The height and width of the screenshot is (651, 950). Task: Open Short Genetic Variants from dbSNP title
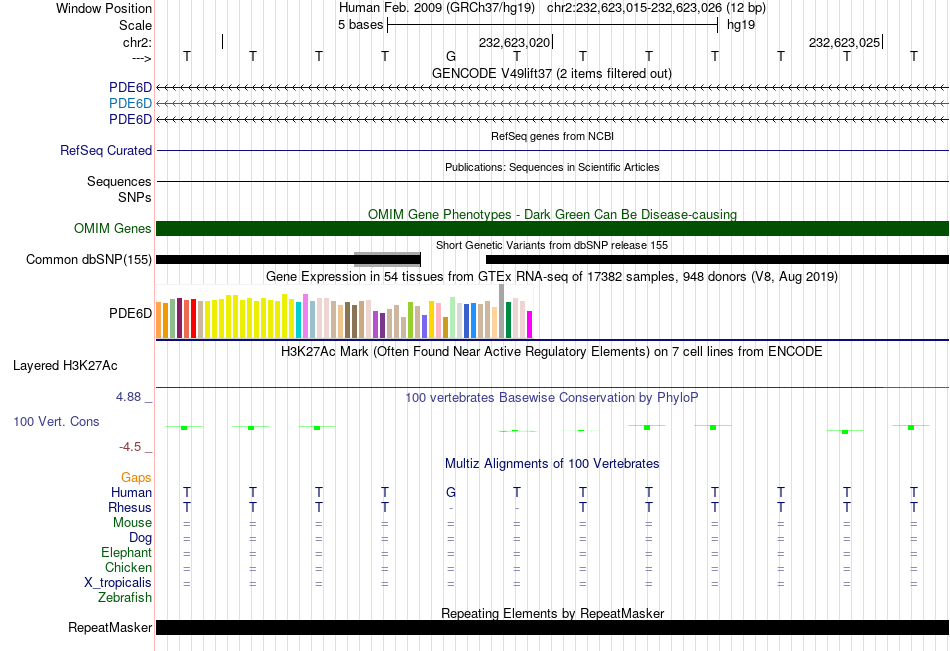(x=552, y=245)
